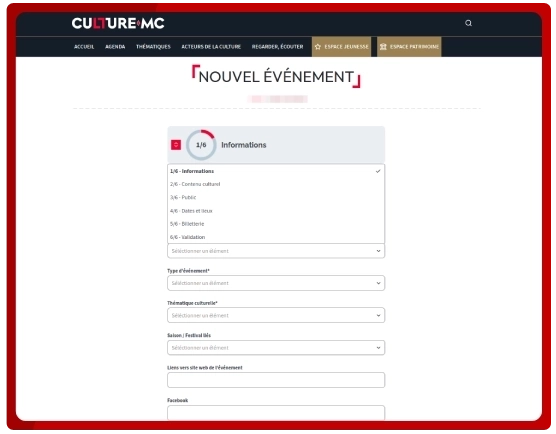This screenshot has width=556, height=434.
Task: Open the Espace Patrimoine tab
Action: click(x=409, y=47)
